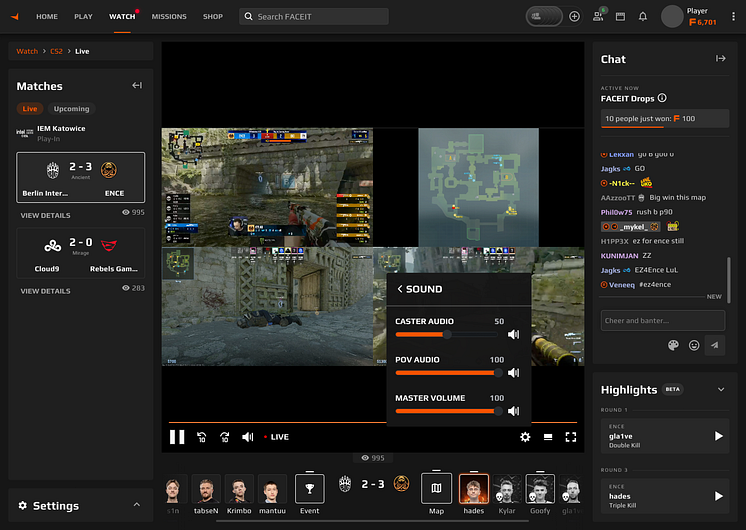Enter fullscreen video mode

(570, 437)
